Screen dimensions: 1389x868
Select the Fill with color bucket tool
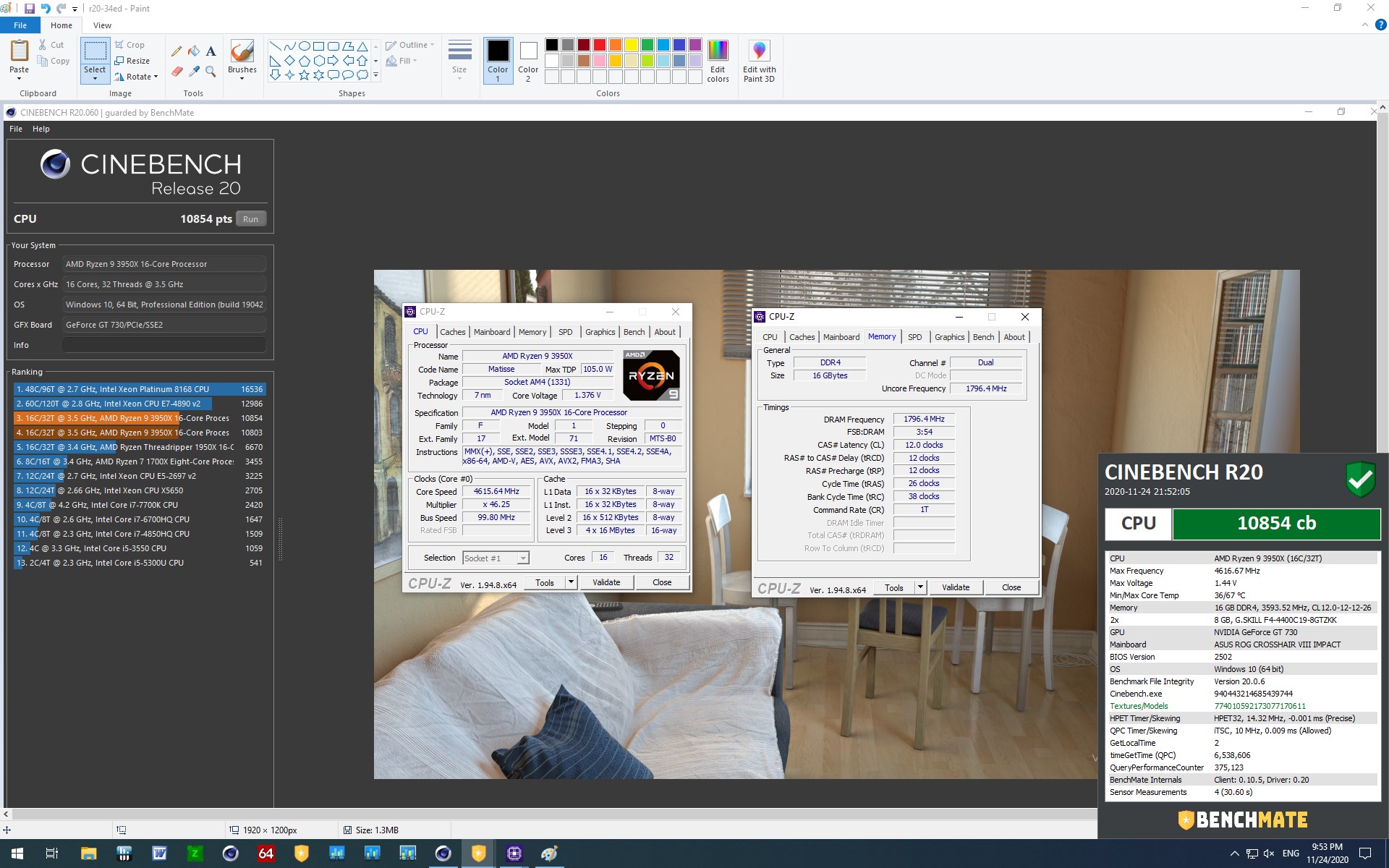194,51
